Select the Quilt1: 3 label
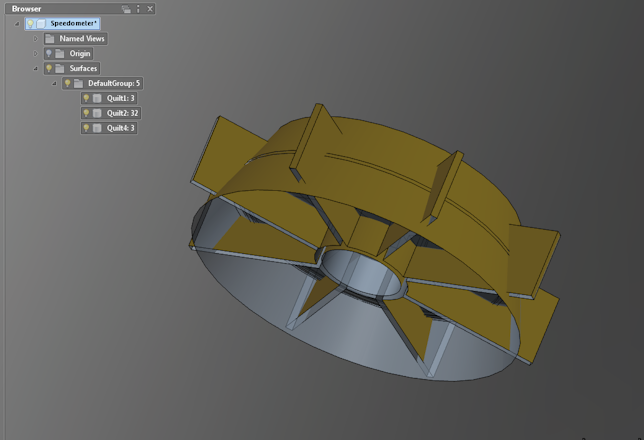644x440 pixels. (x=120, y=98)
